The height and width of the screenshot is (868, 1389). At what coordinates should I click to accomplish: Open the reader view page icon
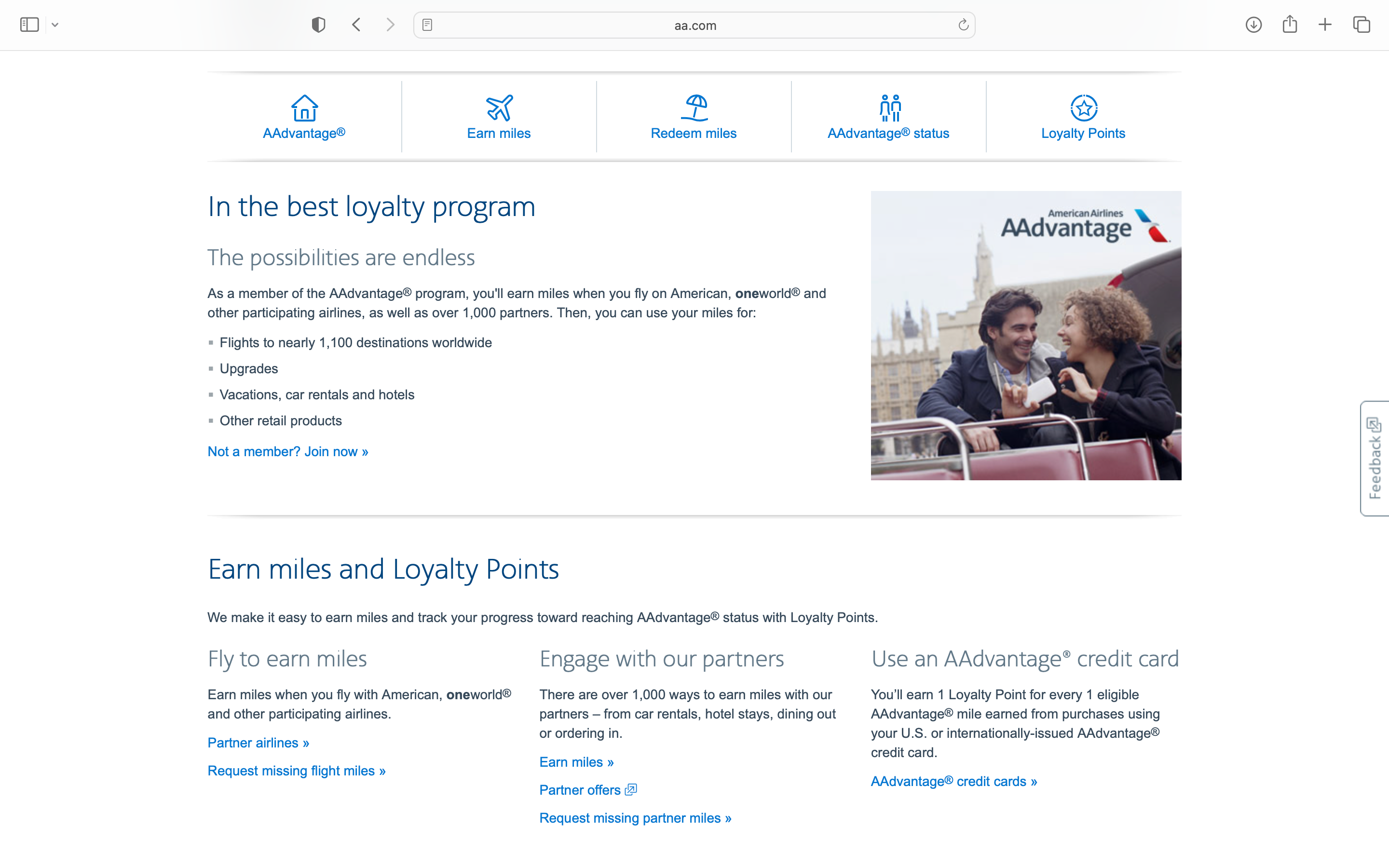427,25
